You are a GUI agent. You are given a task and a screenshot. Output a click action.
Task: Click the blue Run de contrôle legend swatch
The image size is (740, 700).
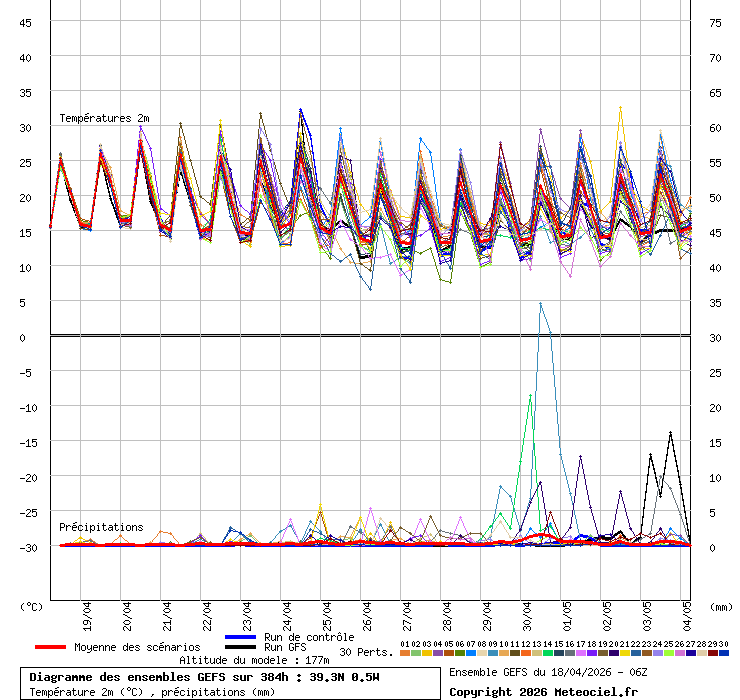pyautogui.click(x=241, y=637)
